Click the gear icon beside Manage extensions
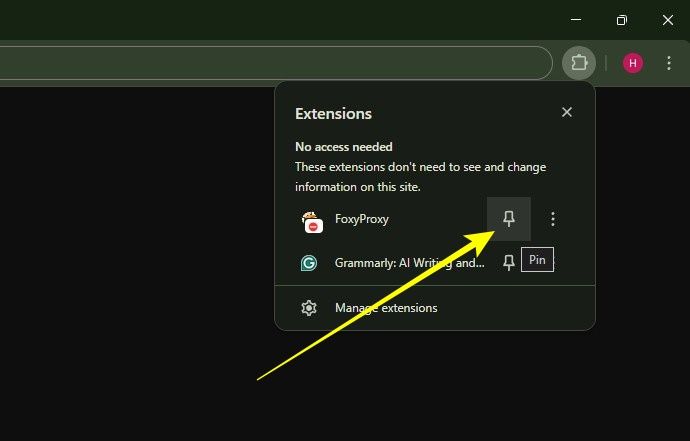690x441 pixels. [309, 308]
